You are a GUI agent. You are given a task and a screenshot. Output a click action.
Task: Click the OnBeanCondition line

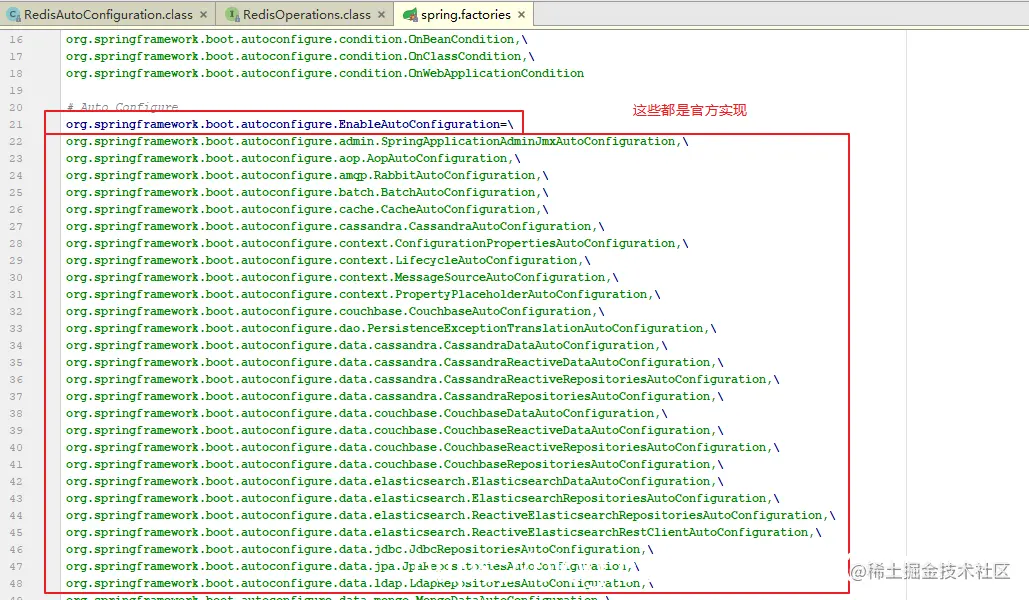tap(296, 39)
